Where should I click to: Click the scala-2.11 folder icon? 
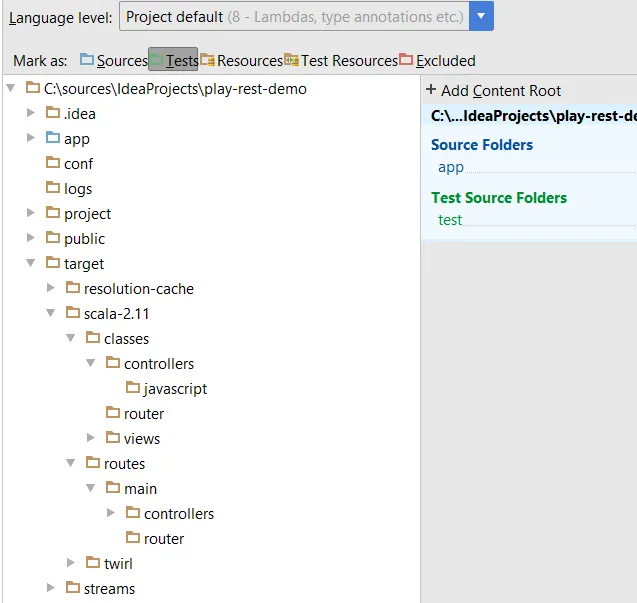[x=73, y=312]
